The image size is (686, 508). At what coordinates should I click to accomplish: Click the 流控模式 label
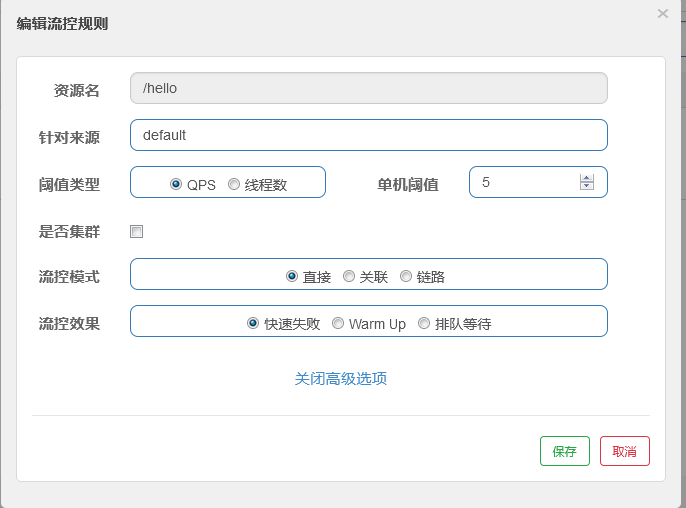point(70,277)
